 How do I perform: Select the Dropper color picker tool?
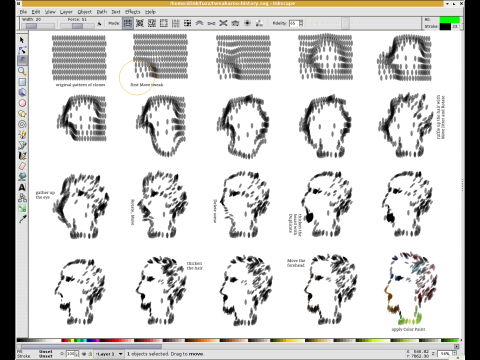22,219
